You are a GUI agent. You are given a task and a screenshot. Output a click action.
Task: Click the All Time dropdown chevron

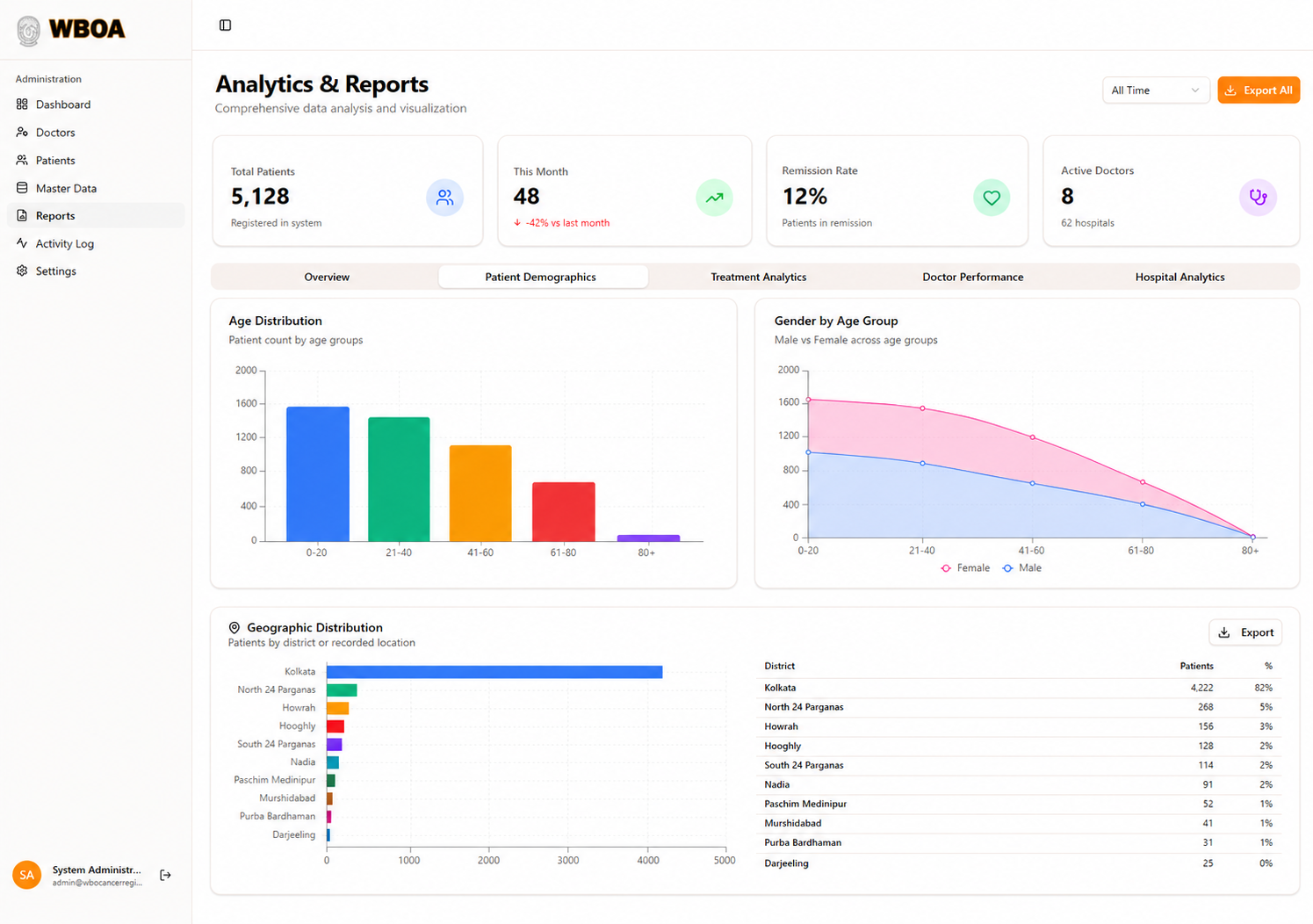click(1195, 90)
